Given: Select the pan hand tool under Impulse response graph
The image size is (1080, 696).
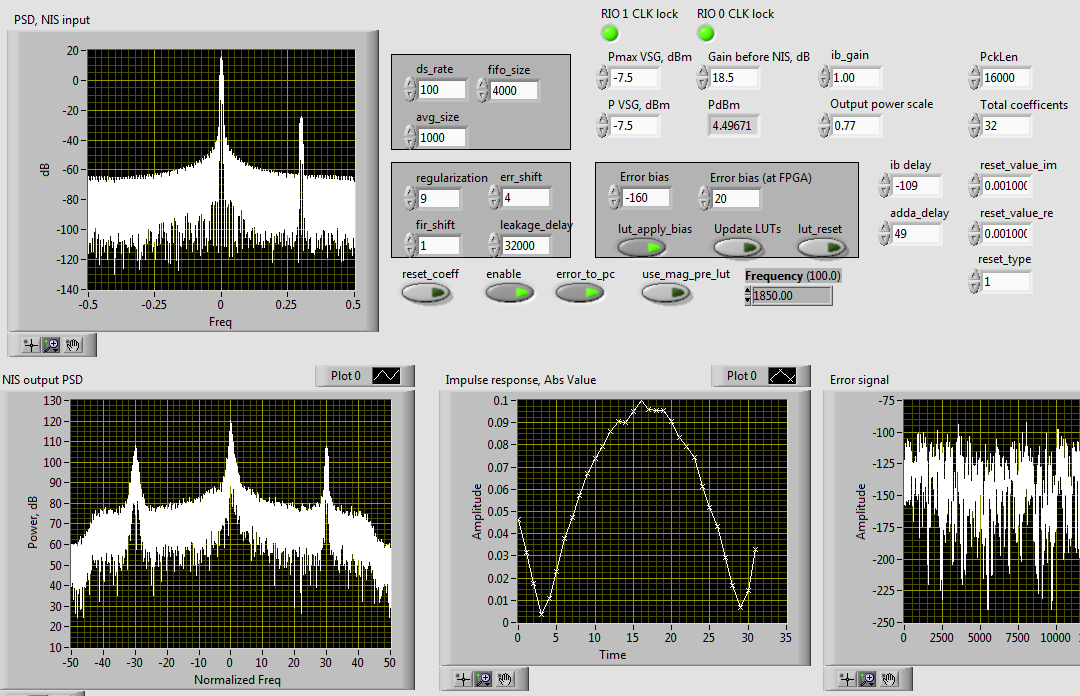Looking at the screenshot, I should point(505,679).
